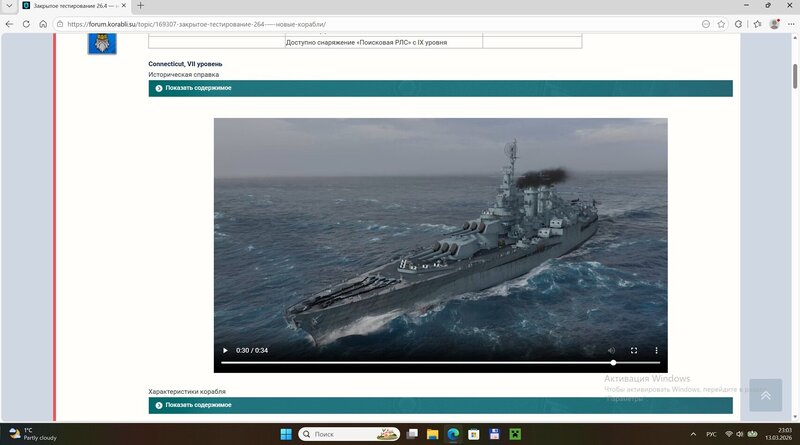
Task: Switch input language via 'РУС' indicator
Action: (711, 434)
